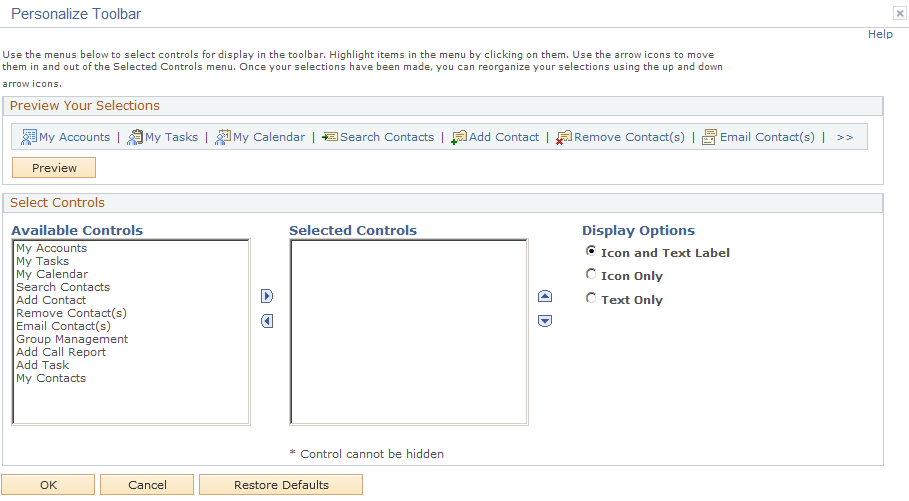The width and height of the screenshot is (909, 501).
Task: Click My Calendar text in preview toolbar
Action: coord(268,137)
